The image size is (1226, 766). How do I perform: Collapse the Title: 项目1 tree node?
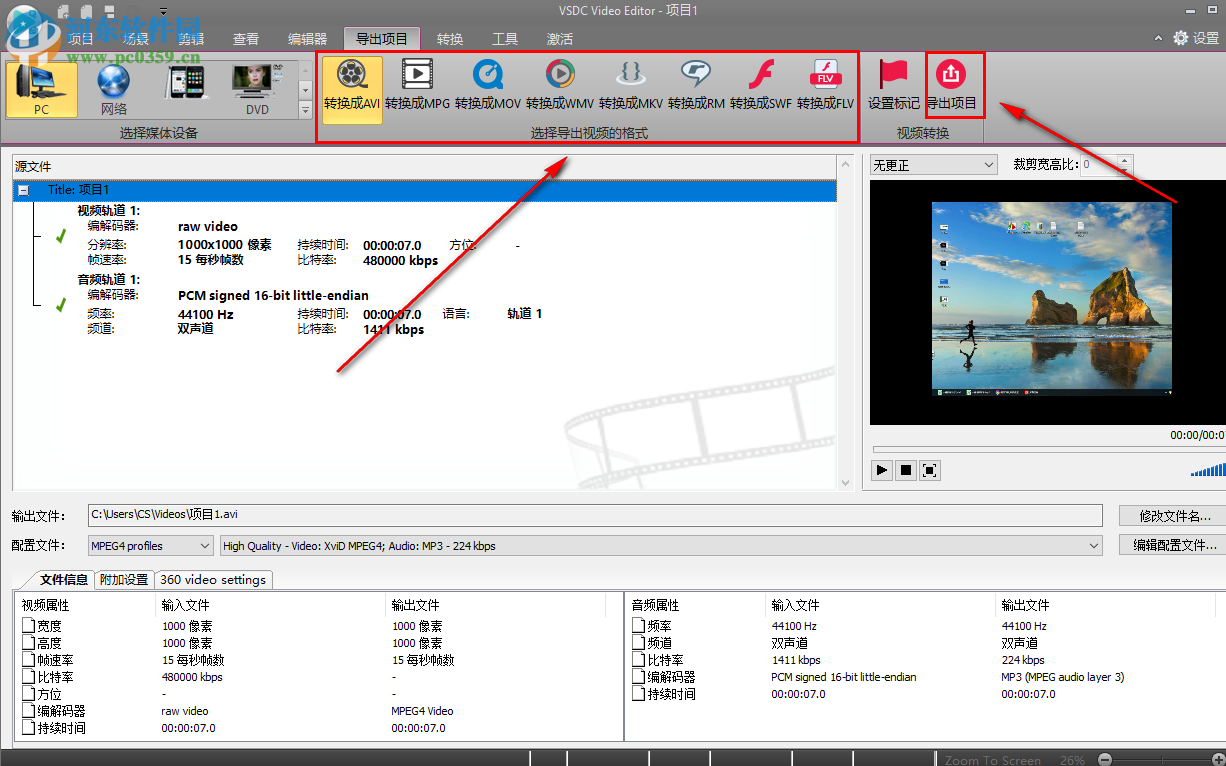tap(22, 189)
